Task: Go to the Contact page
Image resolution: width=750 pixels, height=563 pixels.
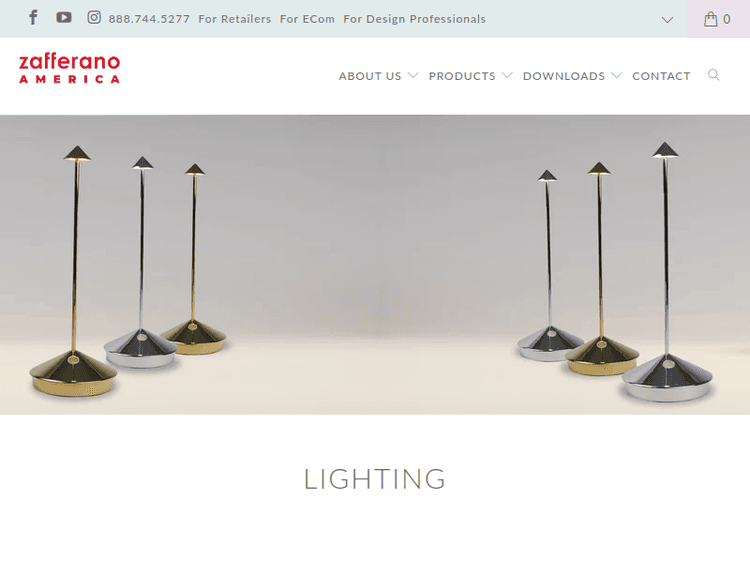Action: pyautogui.click(x=661, y=76)
